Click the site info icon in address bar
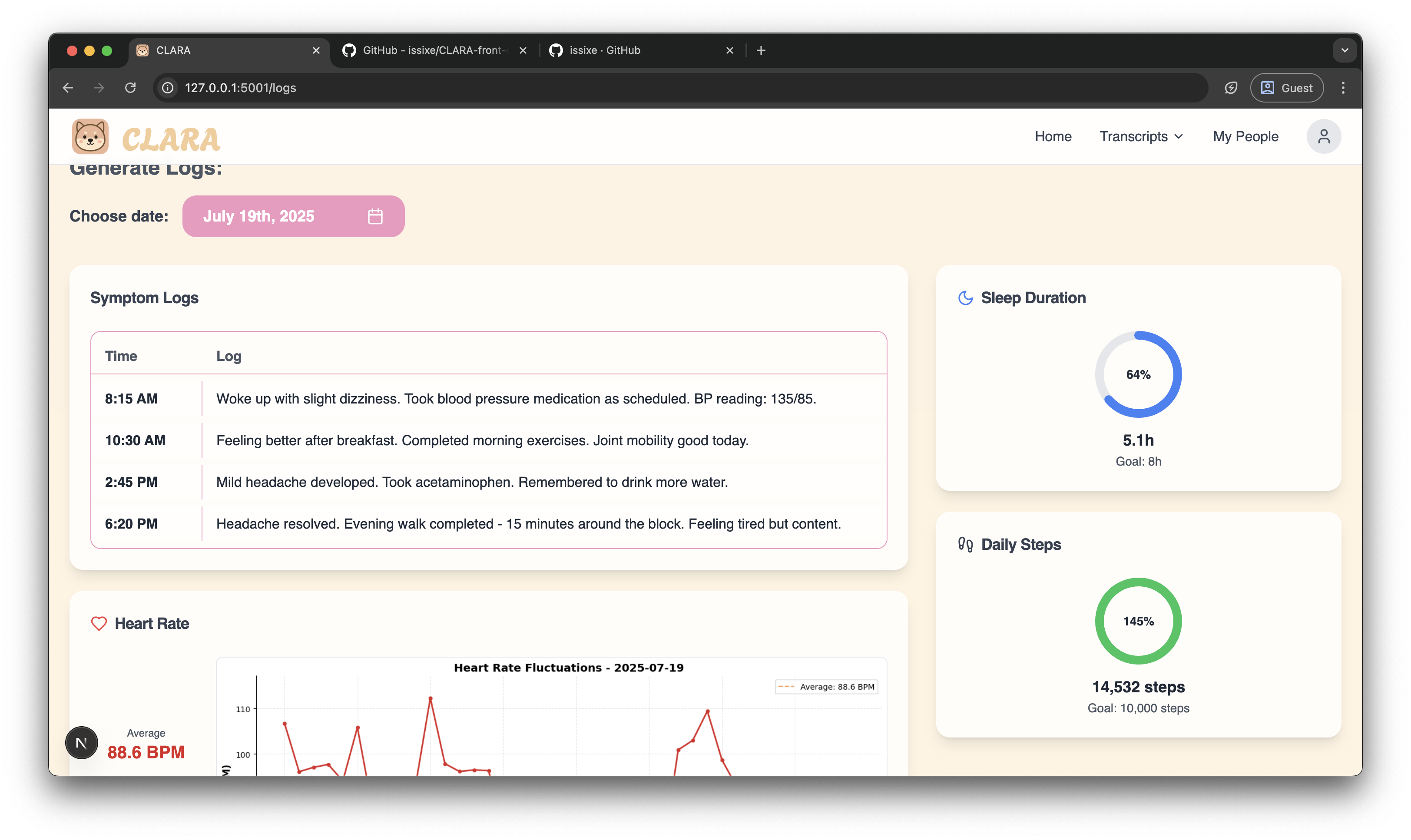The width and height of the screenshot is (1411, 840). pyautogui.click(x=168, y=88)
